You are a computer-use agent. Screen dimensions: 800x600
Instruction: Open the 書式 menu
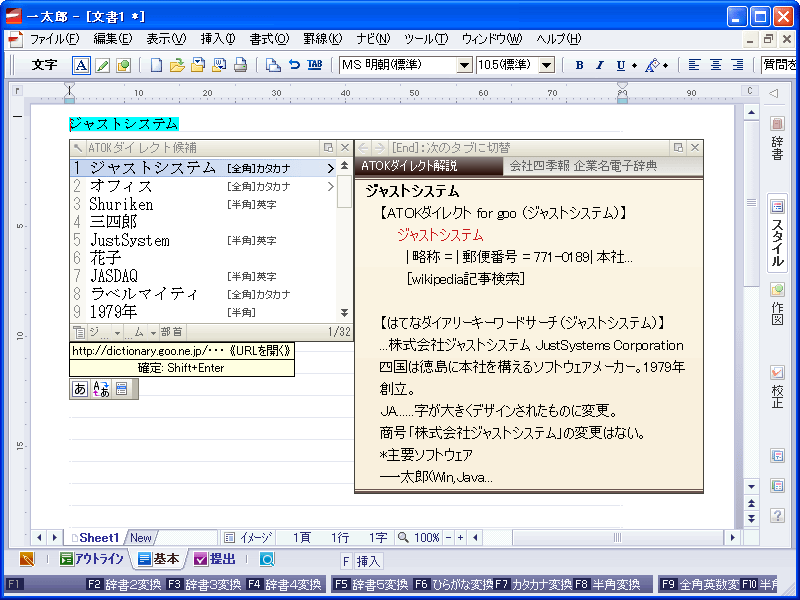click(269, 39)
